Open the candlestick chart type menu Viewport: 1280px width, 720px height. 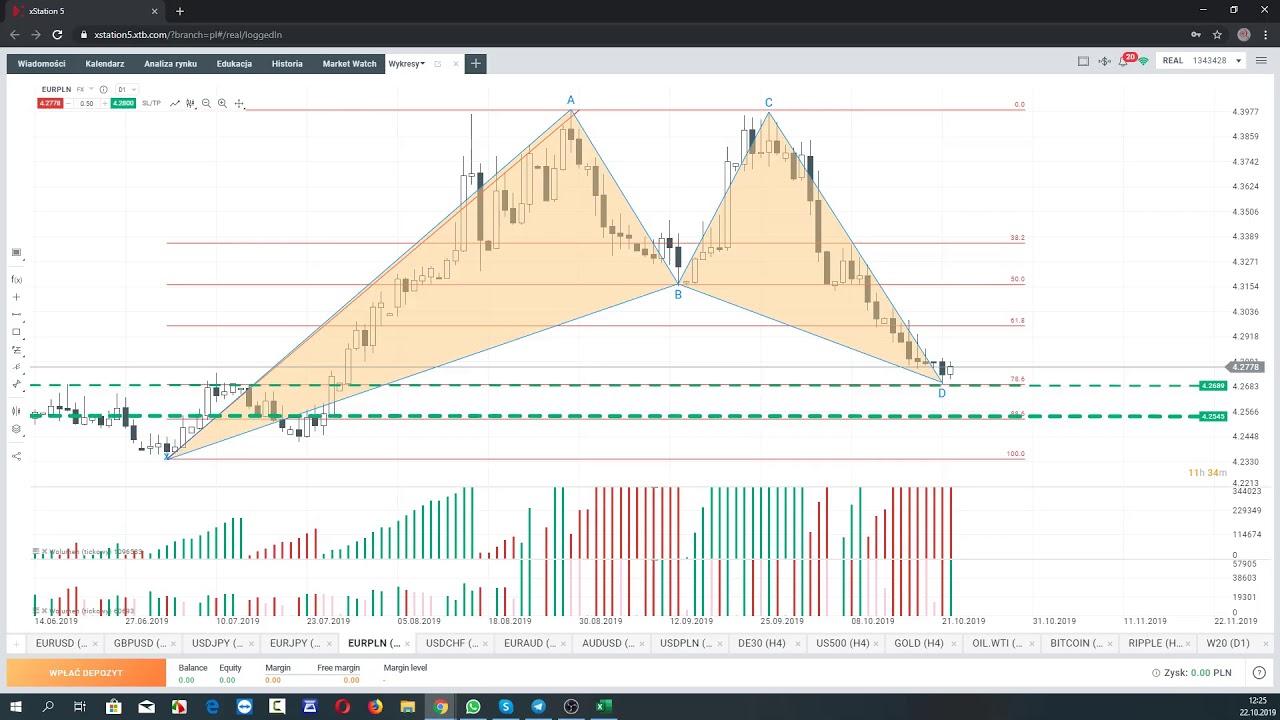coord(190,103)
